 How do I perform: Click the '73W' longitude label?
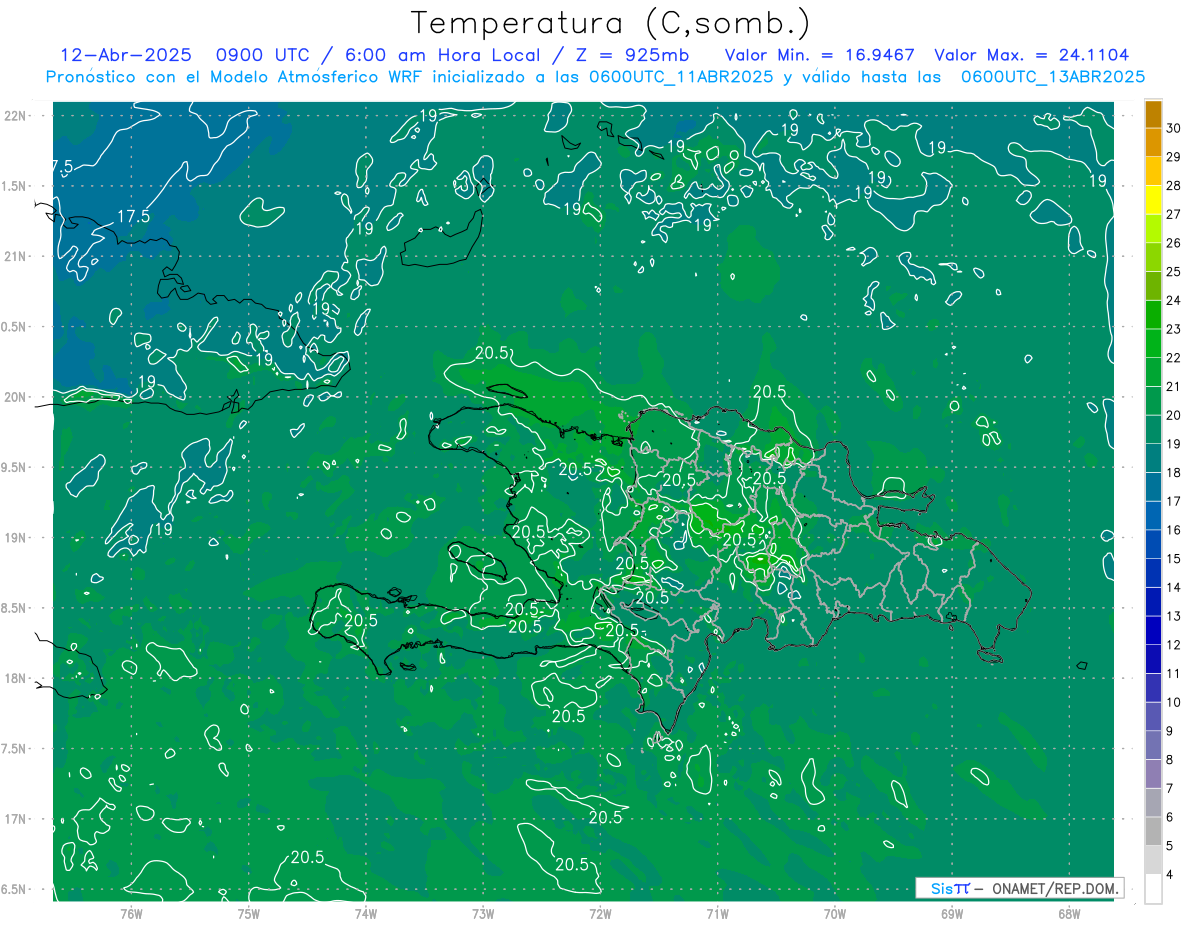click(x=483, y=913)
